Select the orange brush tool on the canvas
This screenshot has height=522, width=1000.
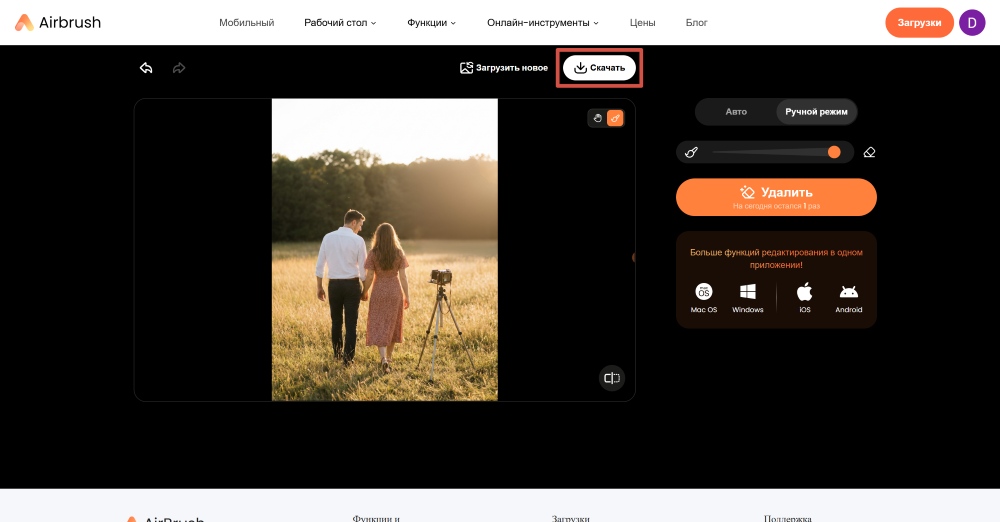[615, 118]
